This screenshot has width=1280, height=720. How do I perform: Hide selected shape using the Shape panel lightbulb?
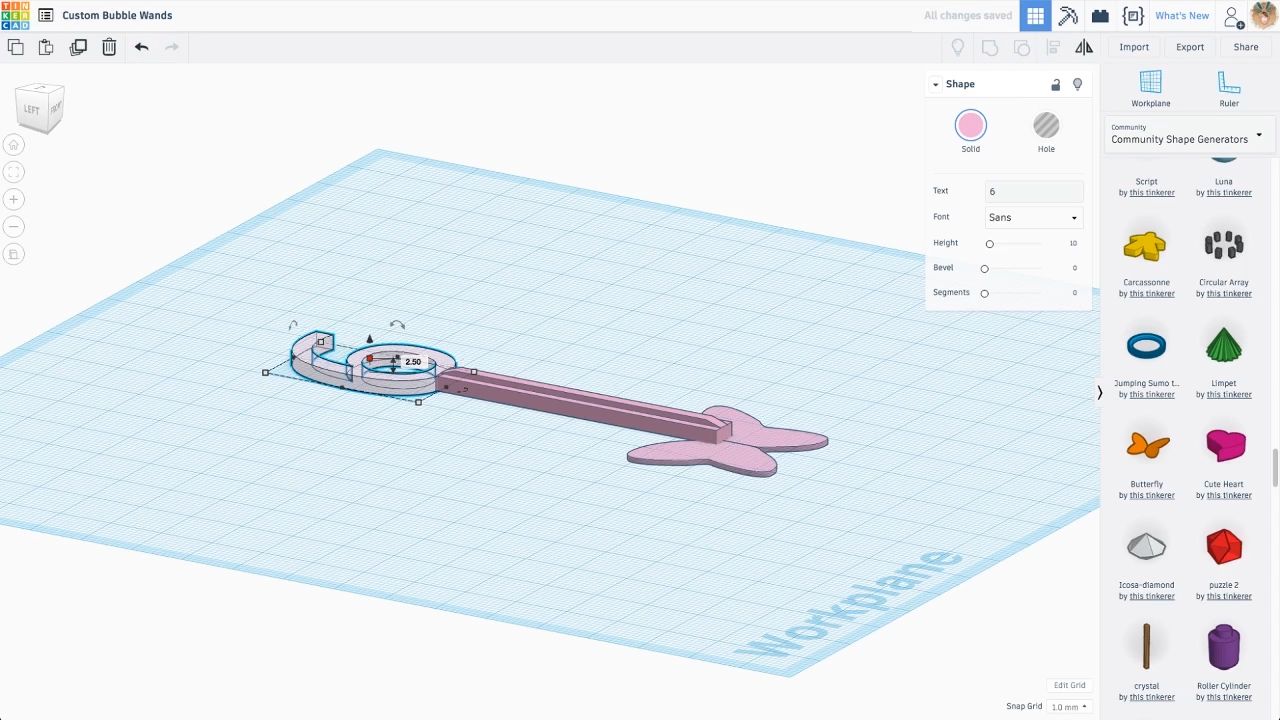click(x=1077, y=84)
